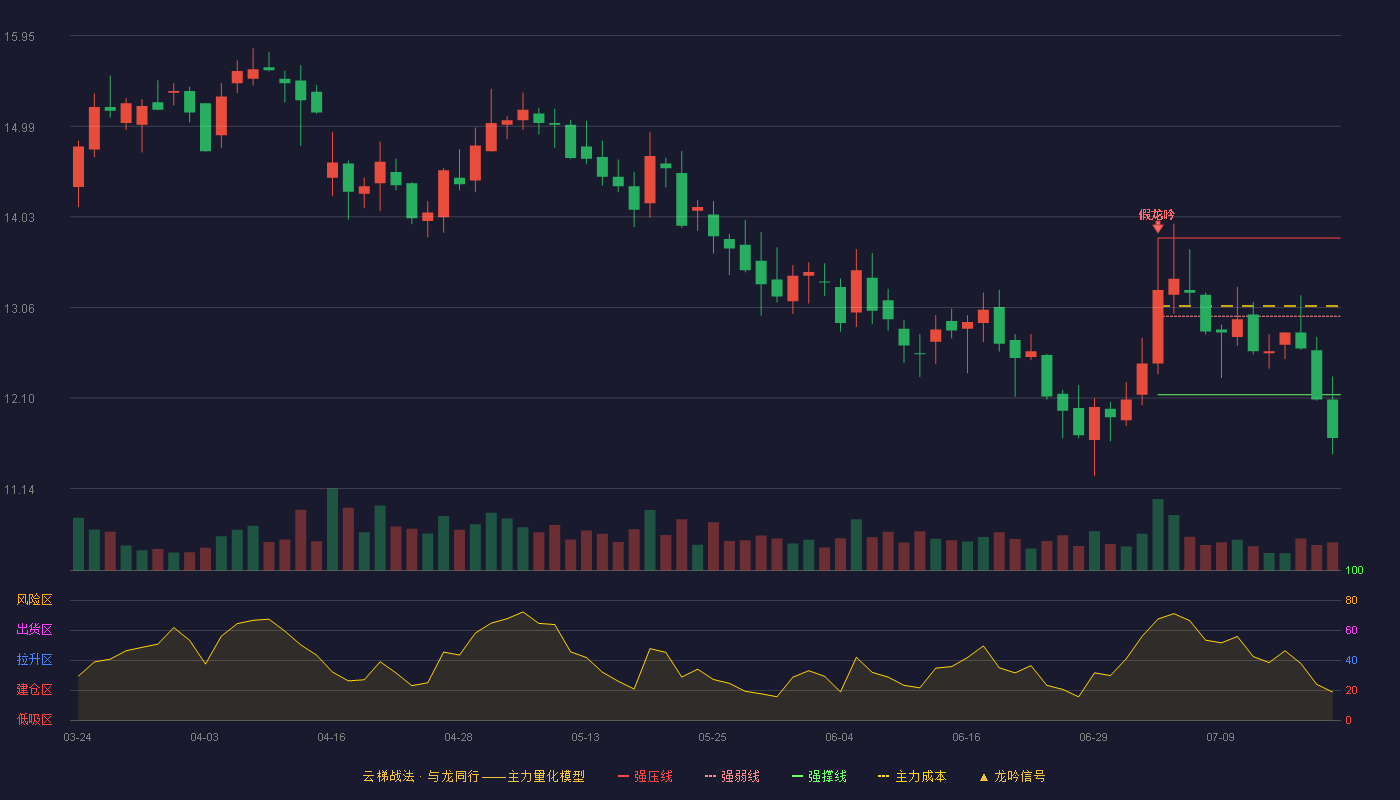The width and height of the screenshot is (1400, 800).
Task: Toggle the 主力成本 legend series
Action: (911, 776)
